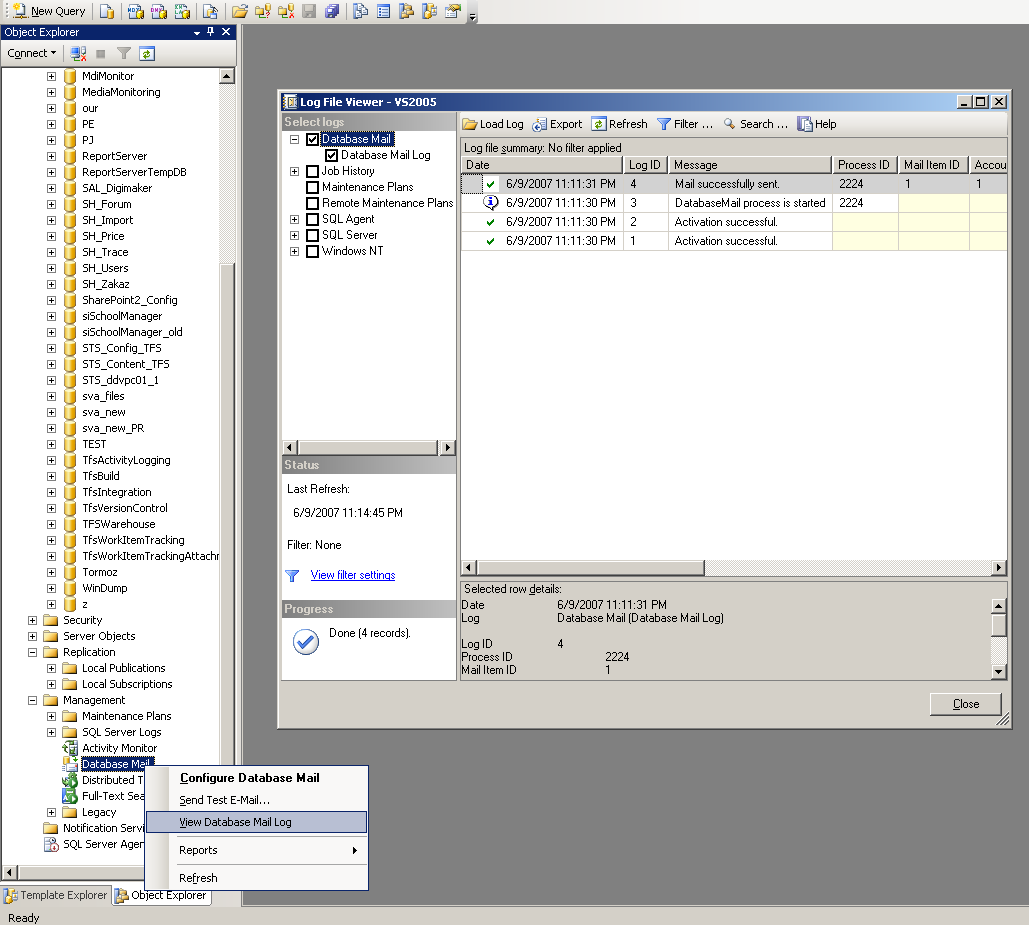Click Help in Log File Viewer toolbar
The height and width of the screenshot is (925, 1029).
click(817, 124)
